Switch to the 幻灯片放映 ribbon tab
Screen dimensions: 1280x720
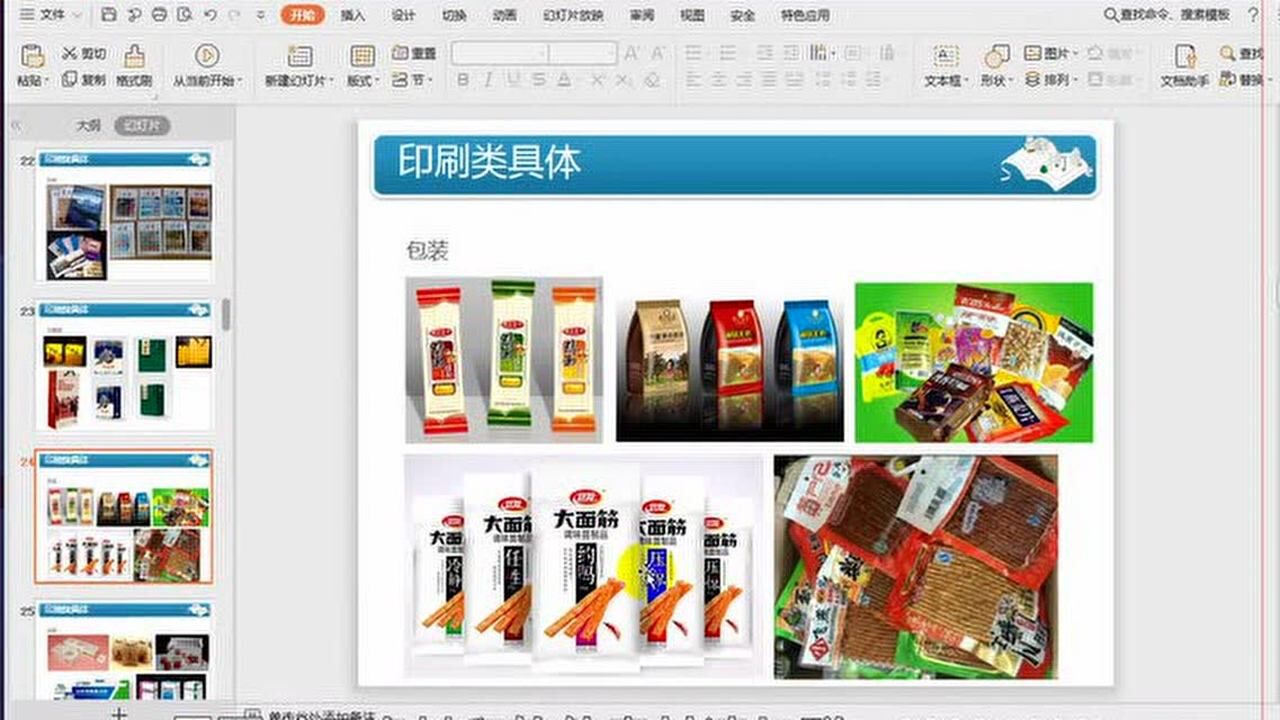[573, 15]
